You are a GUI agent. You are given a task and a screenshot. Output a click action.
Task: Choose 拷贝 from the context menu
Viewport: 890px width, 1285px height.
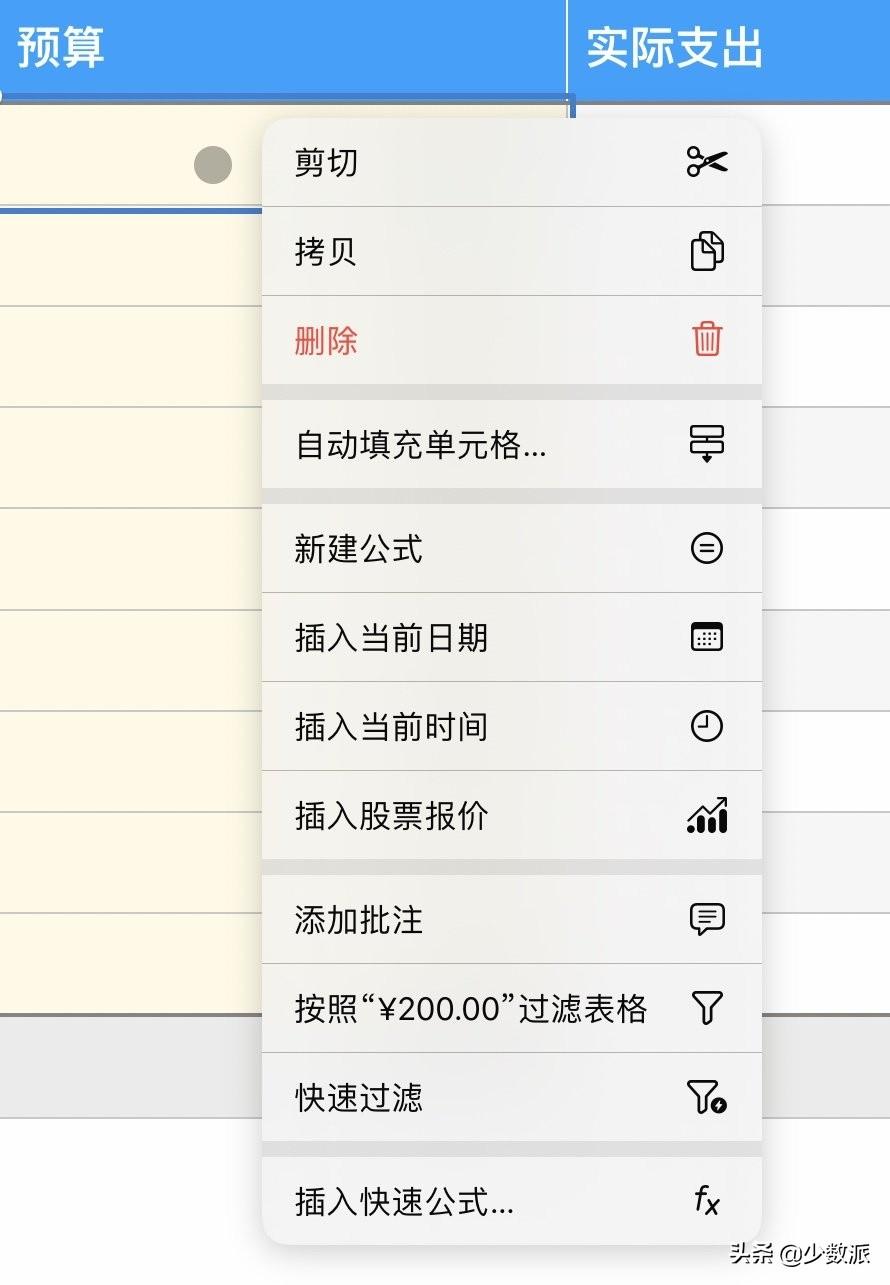coord(512,251)
